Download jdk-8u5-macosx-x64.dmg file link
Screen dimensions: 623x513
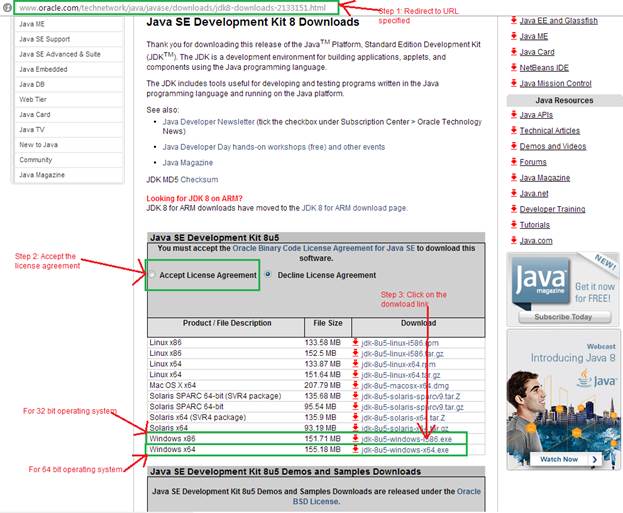point(405,385)
